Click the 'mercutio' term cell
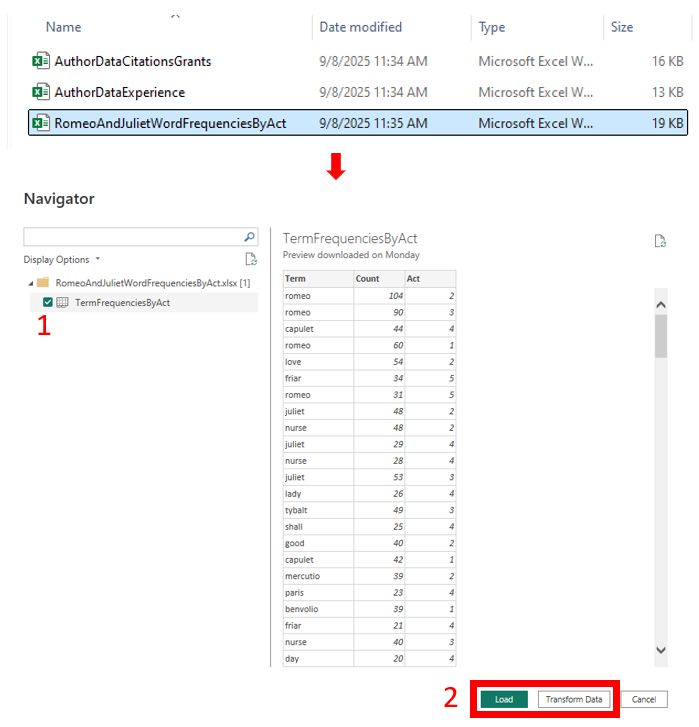The width and height of the screenshot is (699, 727). point(318,576)
